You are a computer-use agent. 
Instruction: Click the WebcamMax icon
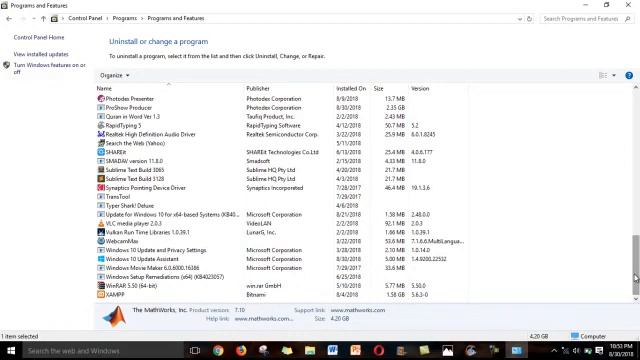(x=101, y=241)
